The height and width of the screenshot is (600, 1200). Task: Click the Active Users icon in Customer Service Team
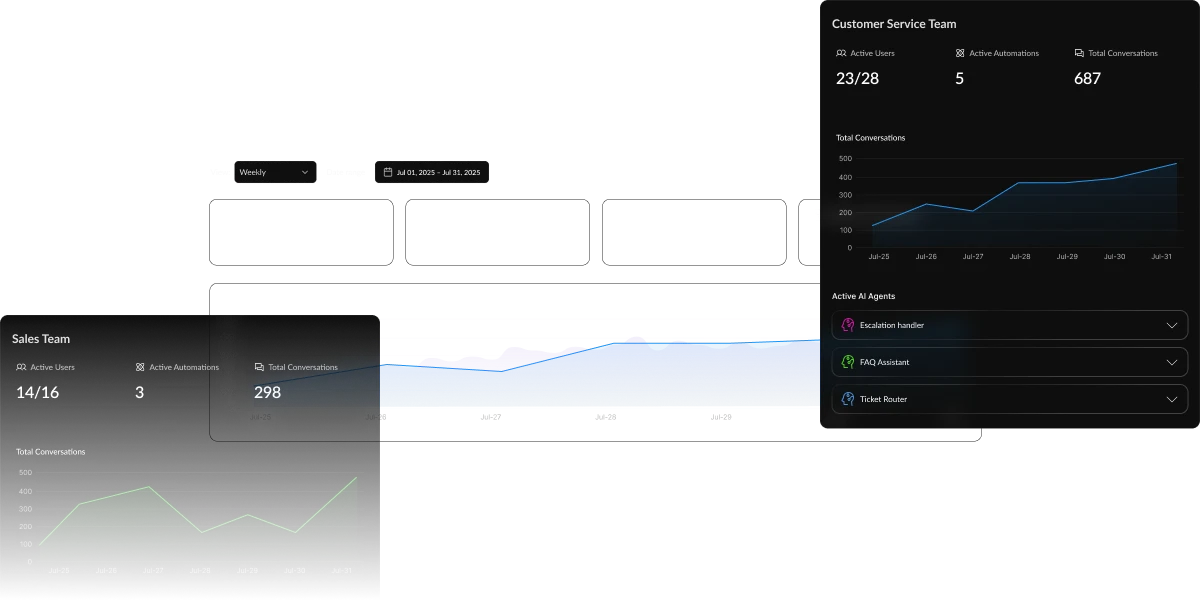tap(841, 53)
